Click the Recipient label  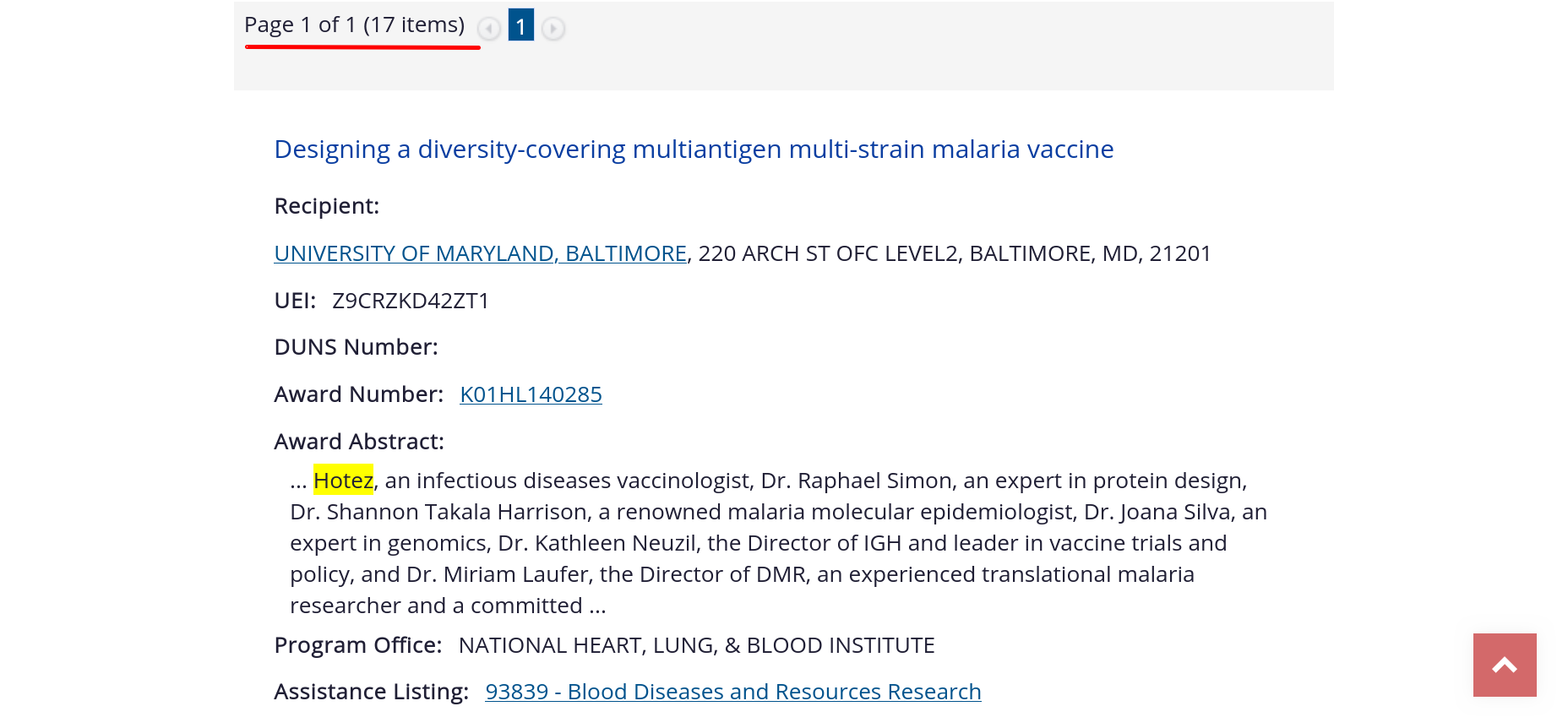click(327, 206)
